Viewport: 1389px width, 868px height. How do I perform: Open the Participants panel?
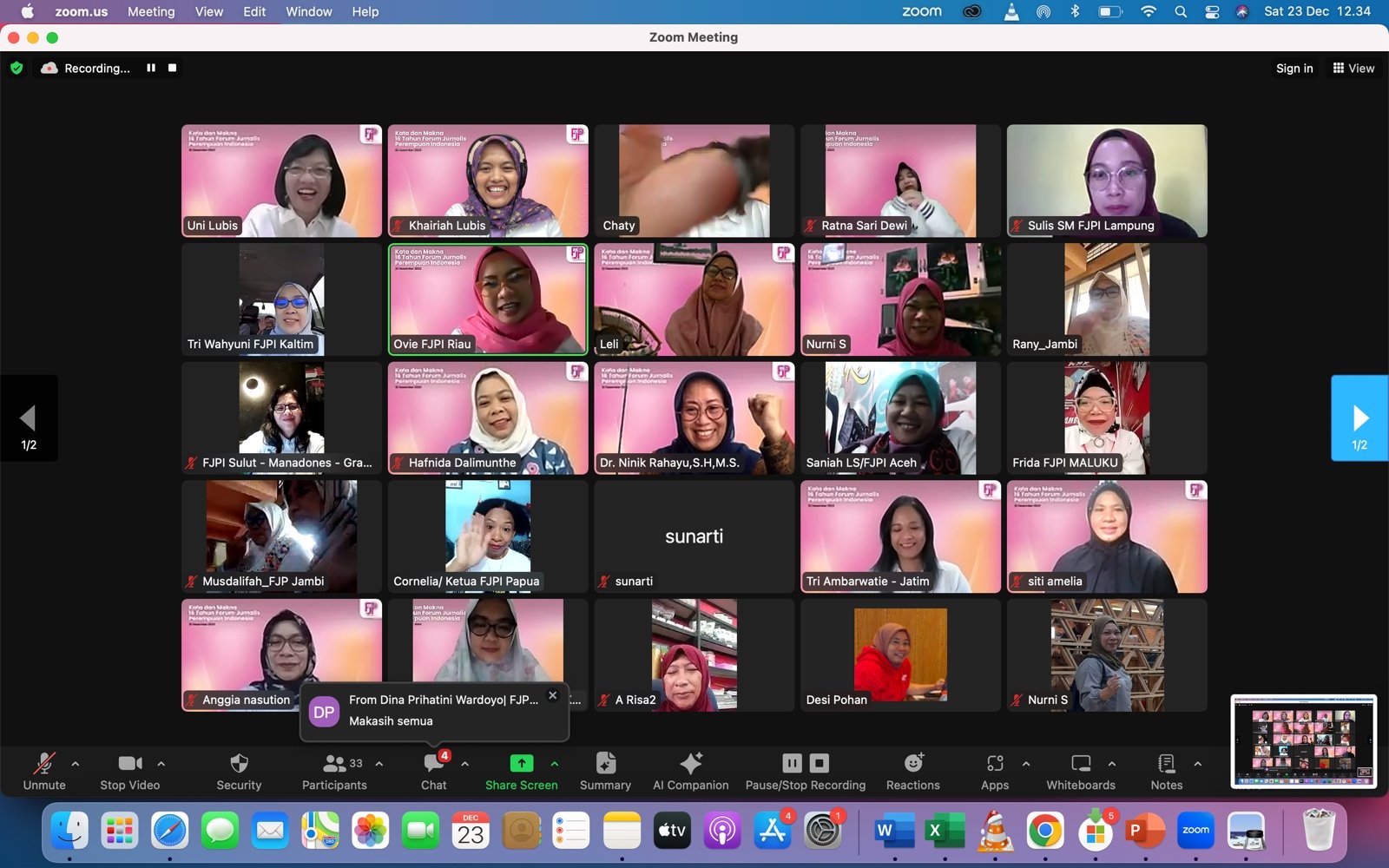tap(334, 764)
